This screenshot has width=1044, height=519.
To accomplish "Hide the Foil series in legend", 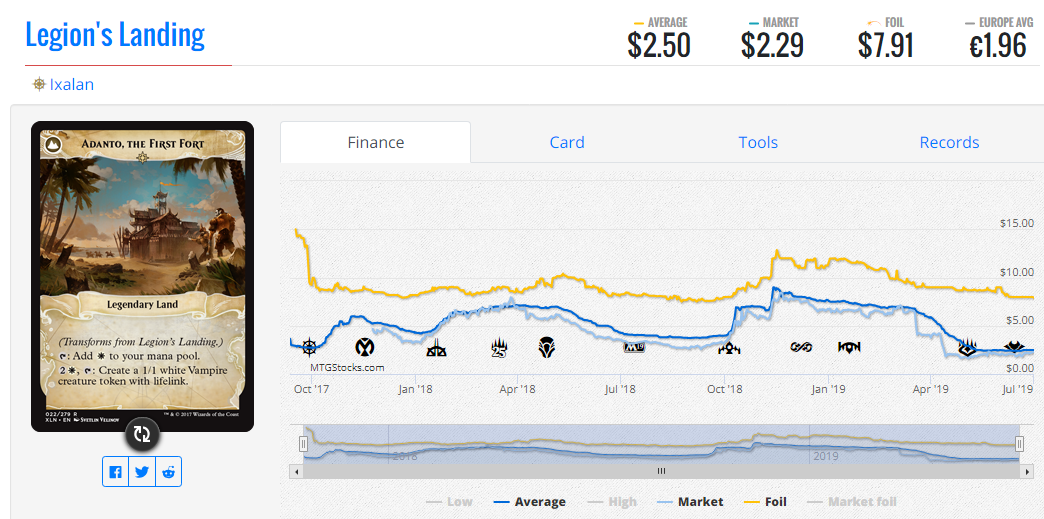I will coord(764,502).
